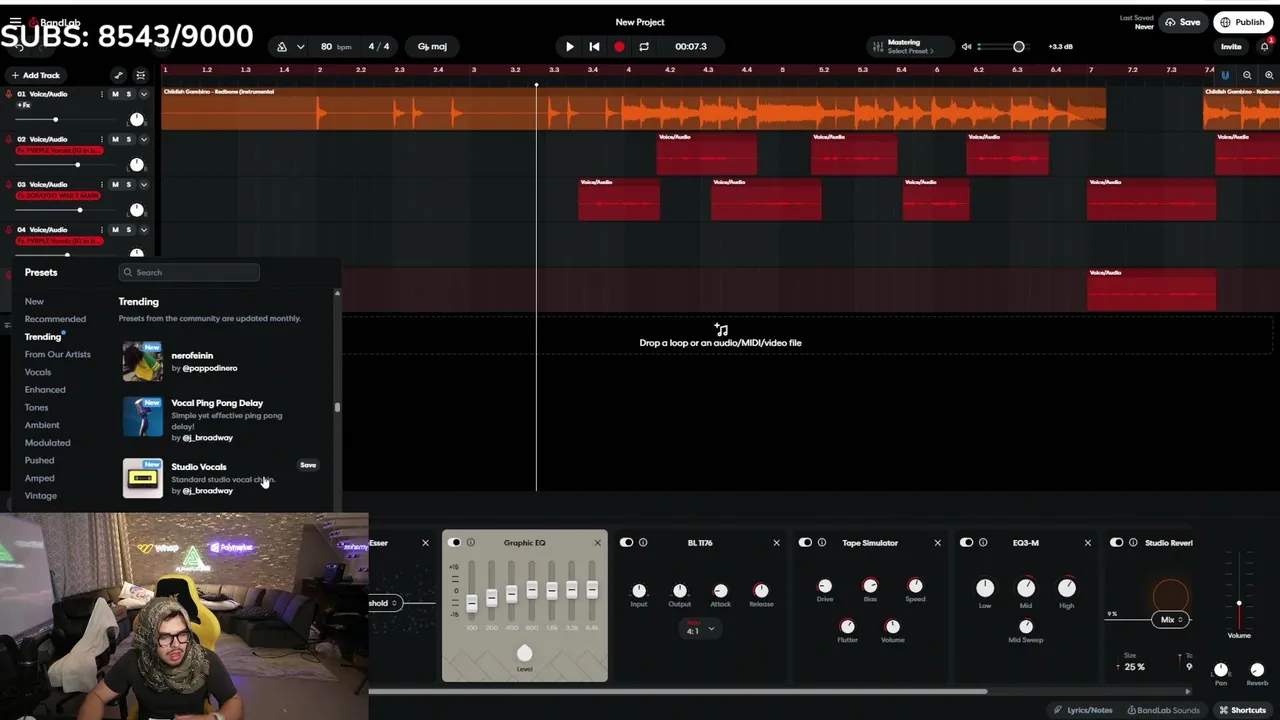The height and width of the screenshot is (720, 1280).
Task: Publish the project
Action: pyautogui.click(x=1242, y=22)
